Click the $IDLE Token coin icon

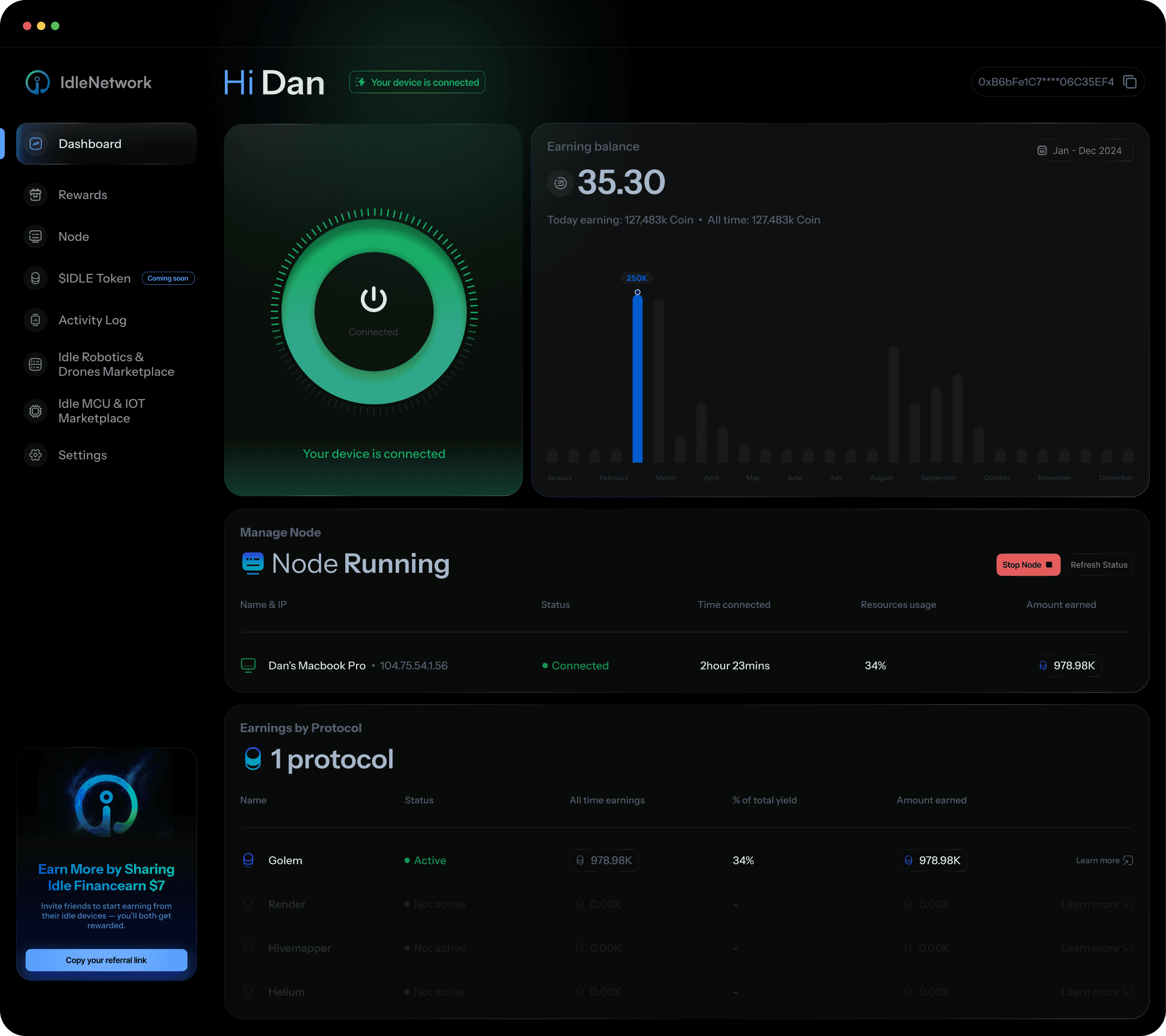(x=35, y=278)
